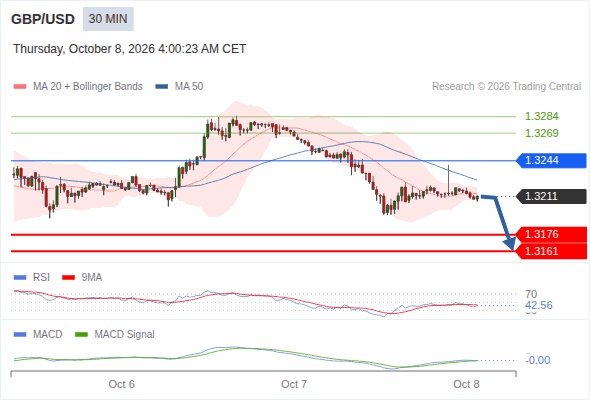Click the Oct 7 time axis label
Screen dimensions: 590x400
(x=294, y=384)
